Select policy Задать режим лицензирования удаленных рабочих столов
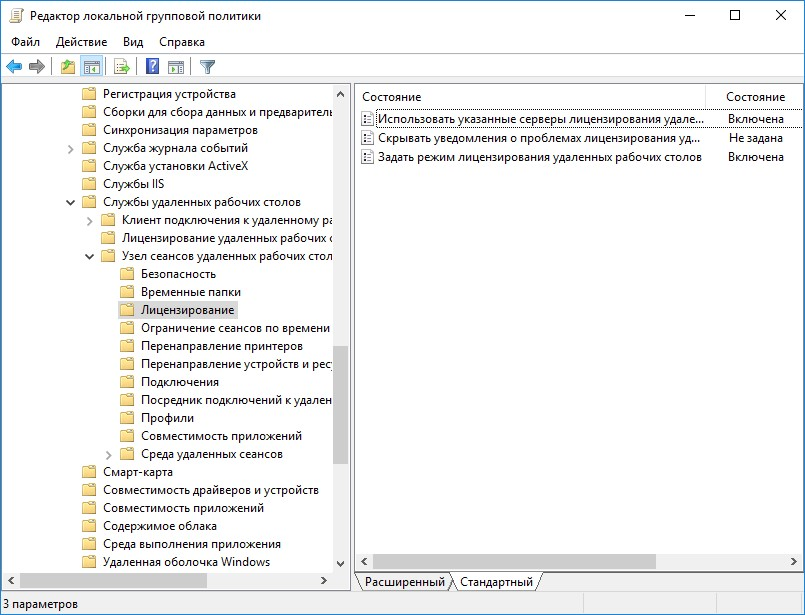The width and height of the screenshot is (805, 615). click(x=540, y=157)
